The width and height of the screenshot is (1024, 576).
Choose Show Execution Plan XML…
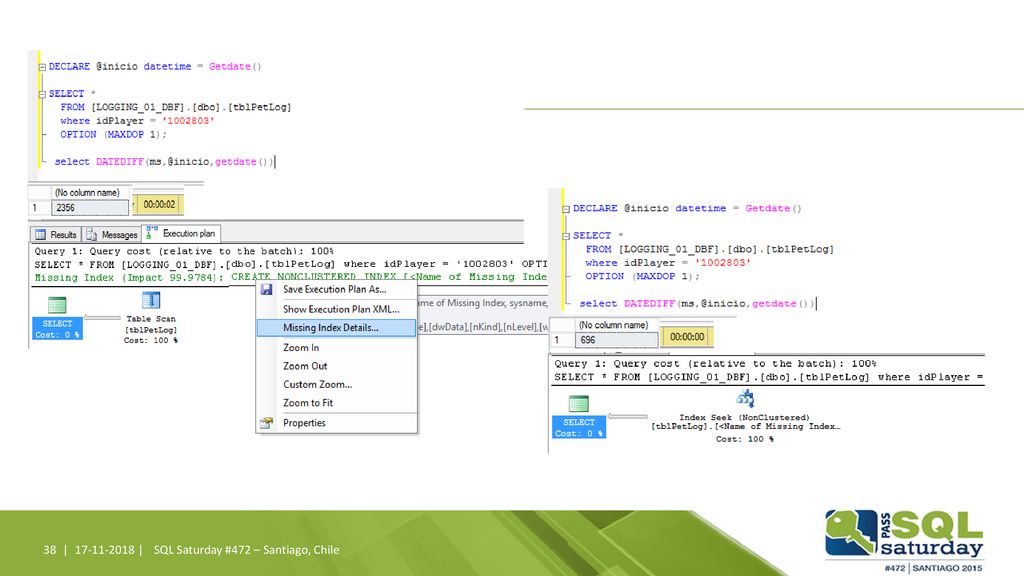(x=336, y=309)
